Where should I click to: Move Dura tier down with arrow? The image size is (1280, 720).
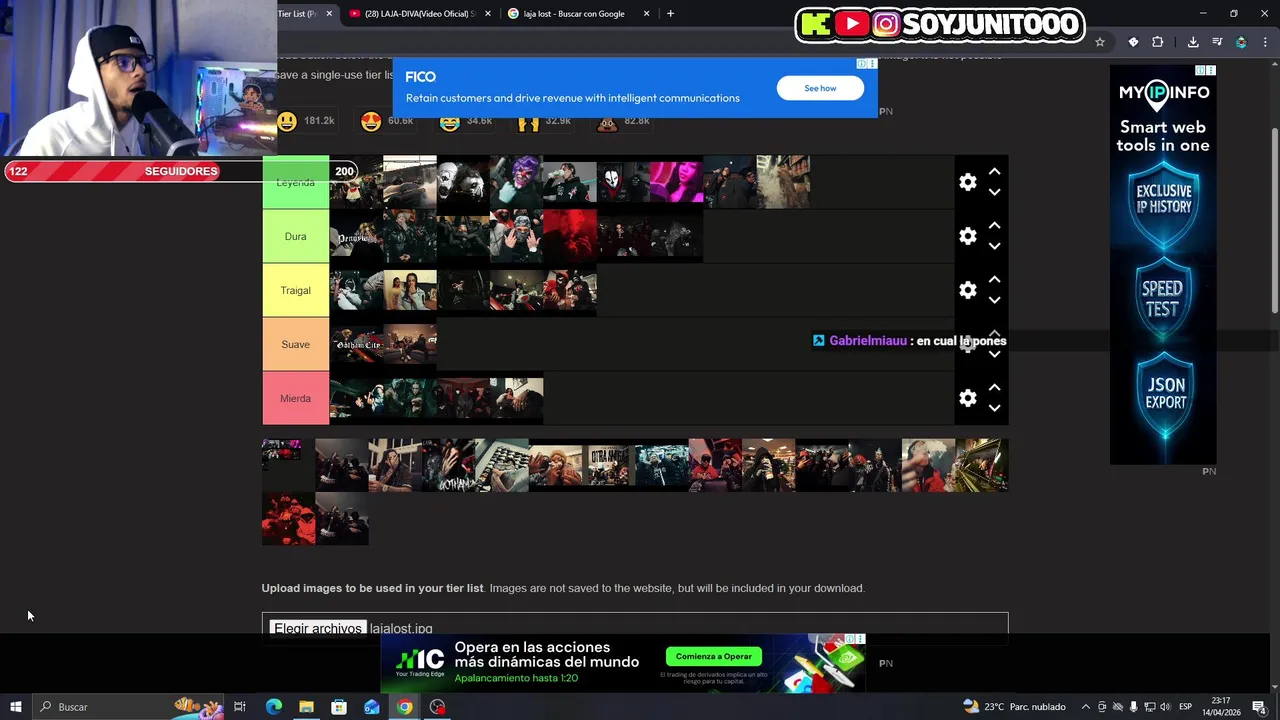click(994, 246)
